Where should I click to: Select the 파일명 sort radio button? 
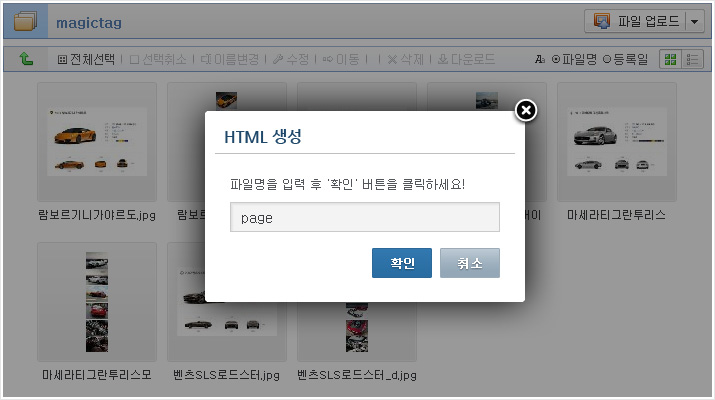point(555,59)
